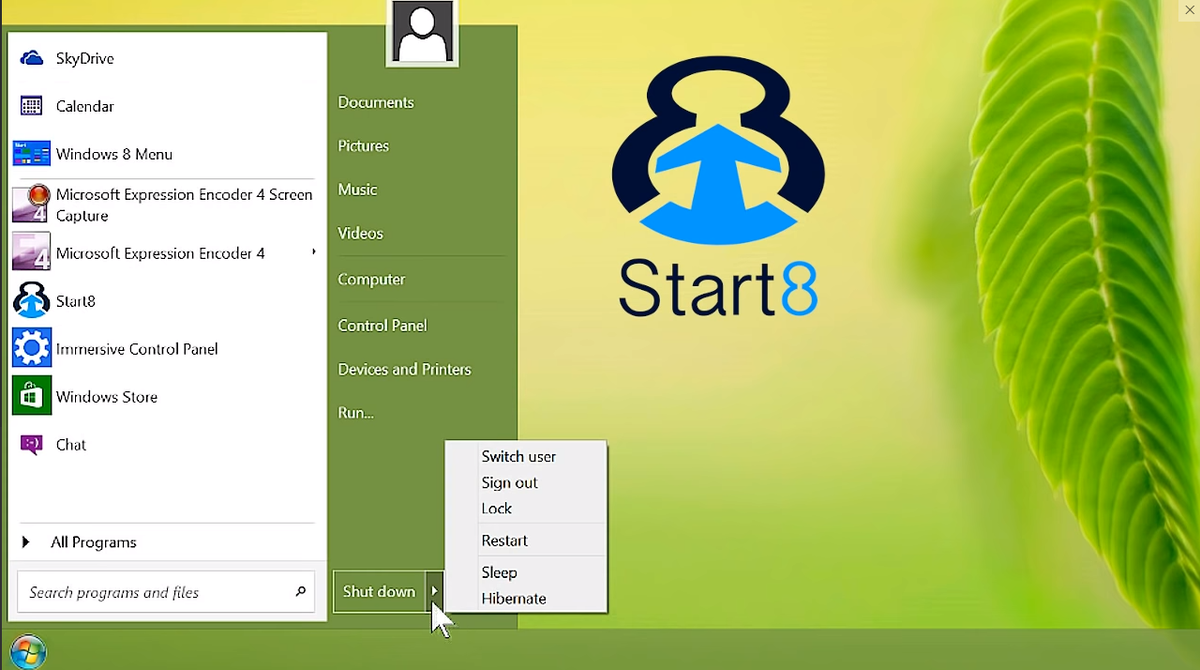
Task: Open the Pictures link
Action: [363, 146]
